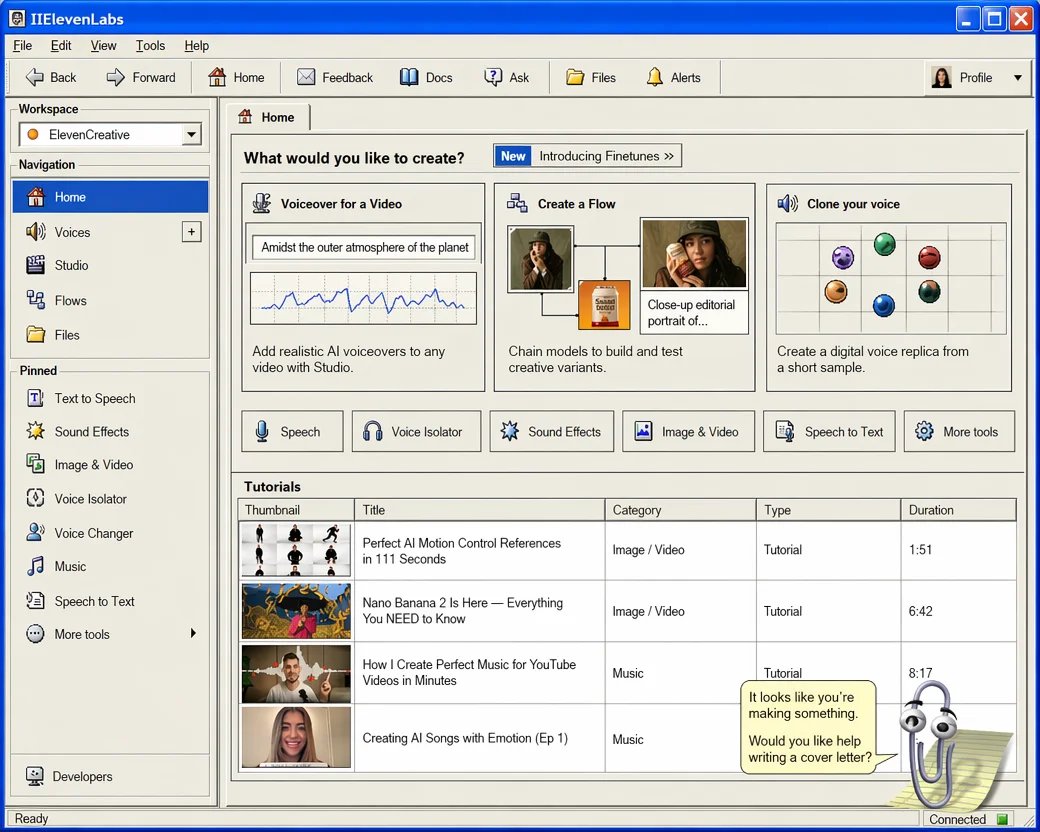Open the Files folder icon in toolbar
This screenshot has width=1040, height=832.
click(x=575, y=78)
